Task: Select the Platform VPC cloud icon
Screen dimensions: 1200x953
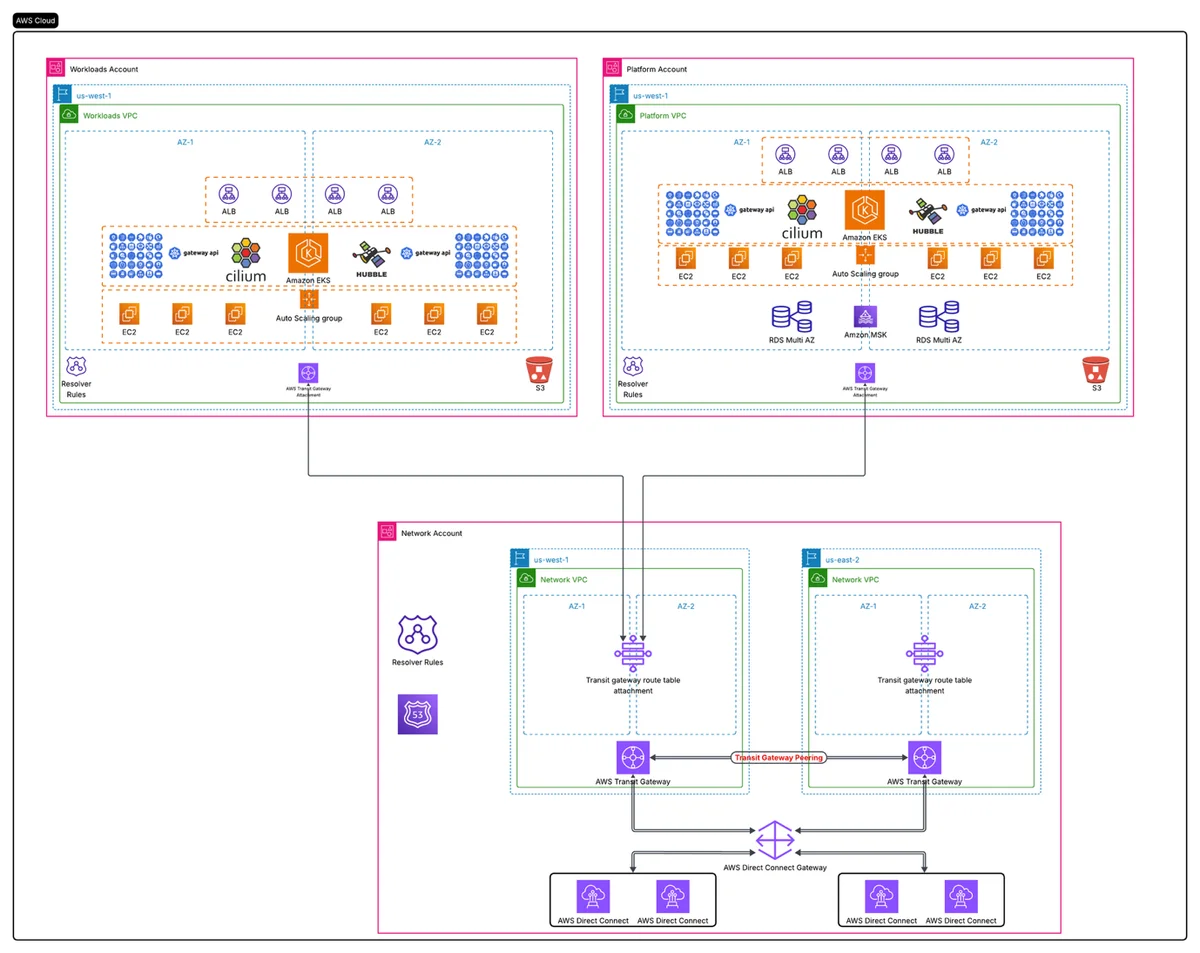Action: (x=625, y=114)
